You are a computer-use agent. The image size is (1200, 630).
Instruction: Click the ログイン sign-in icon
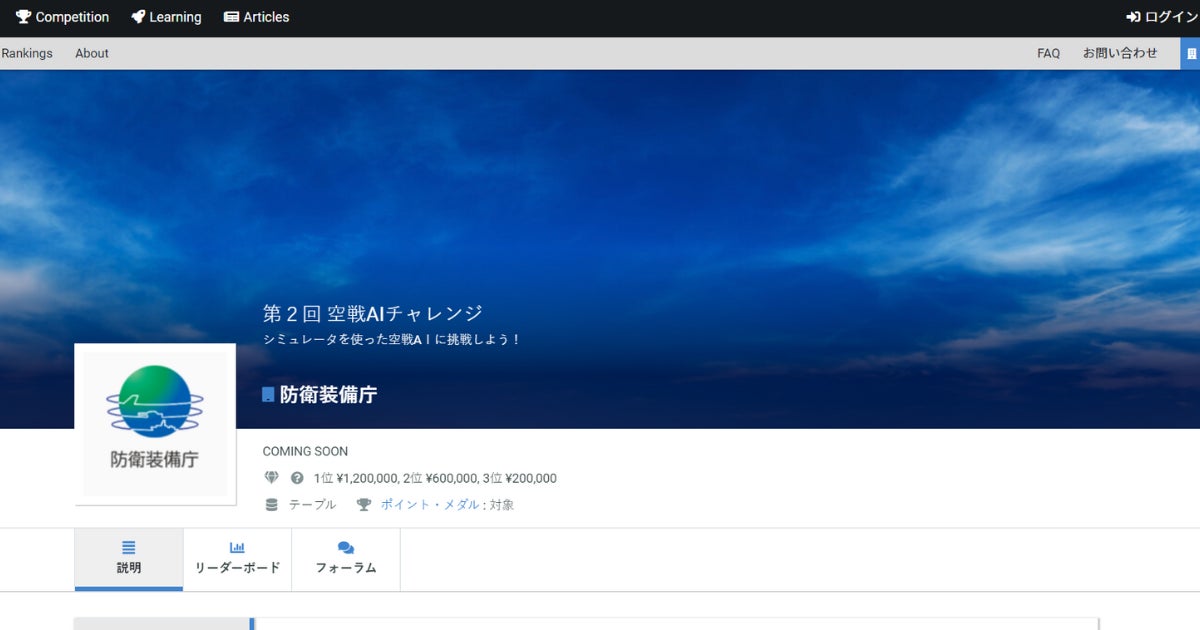point(1133,17)
